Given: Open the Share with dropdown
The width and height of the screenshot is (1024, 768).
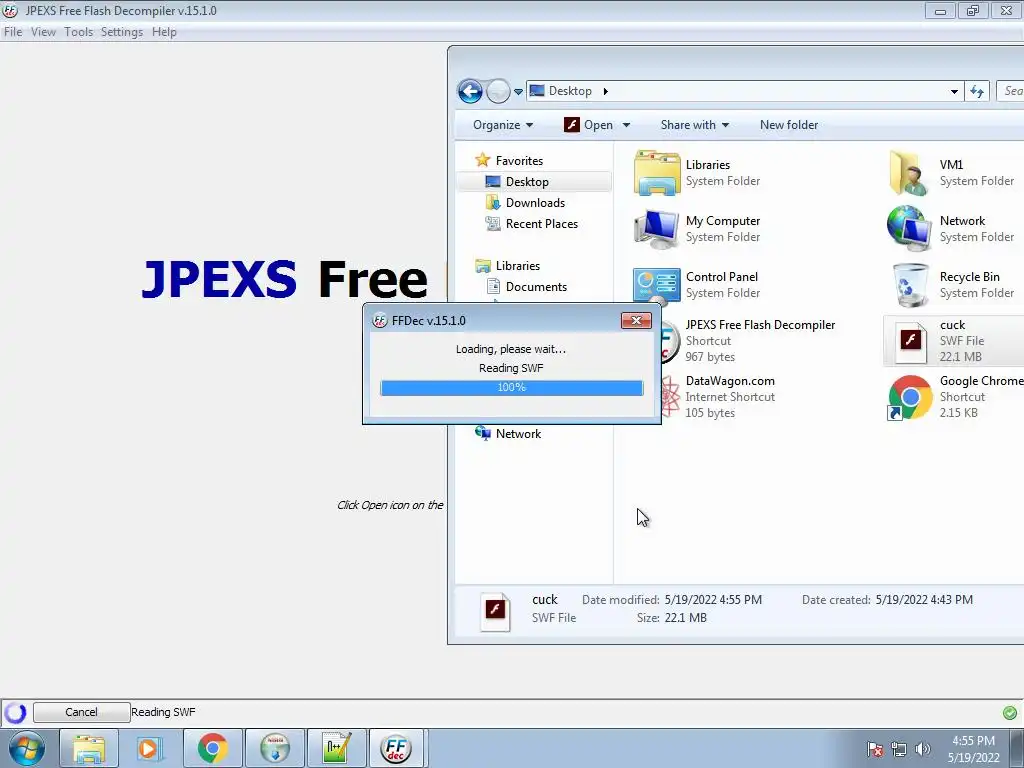Looking at the screenshot, I should 694,125.
